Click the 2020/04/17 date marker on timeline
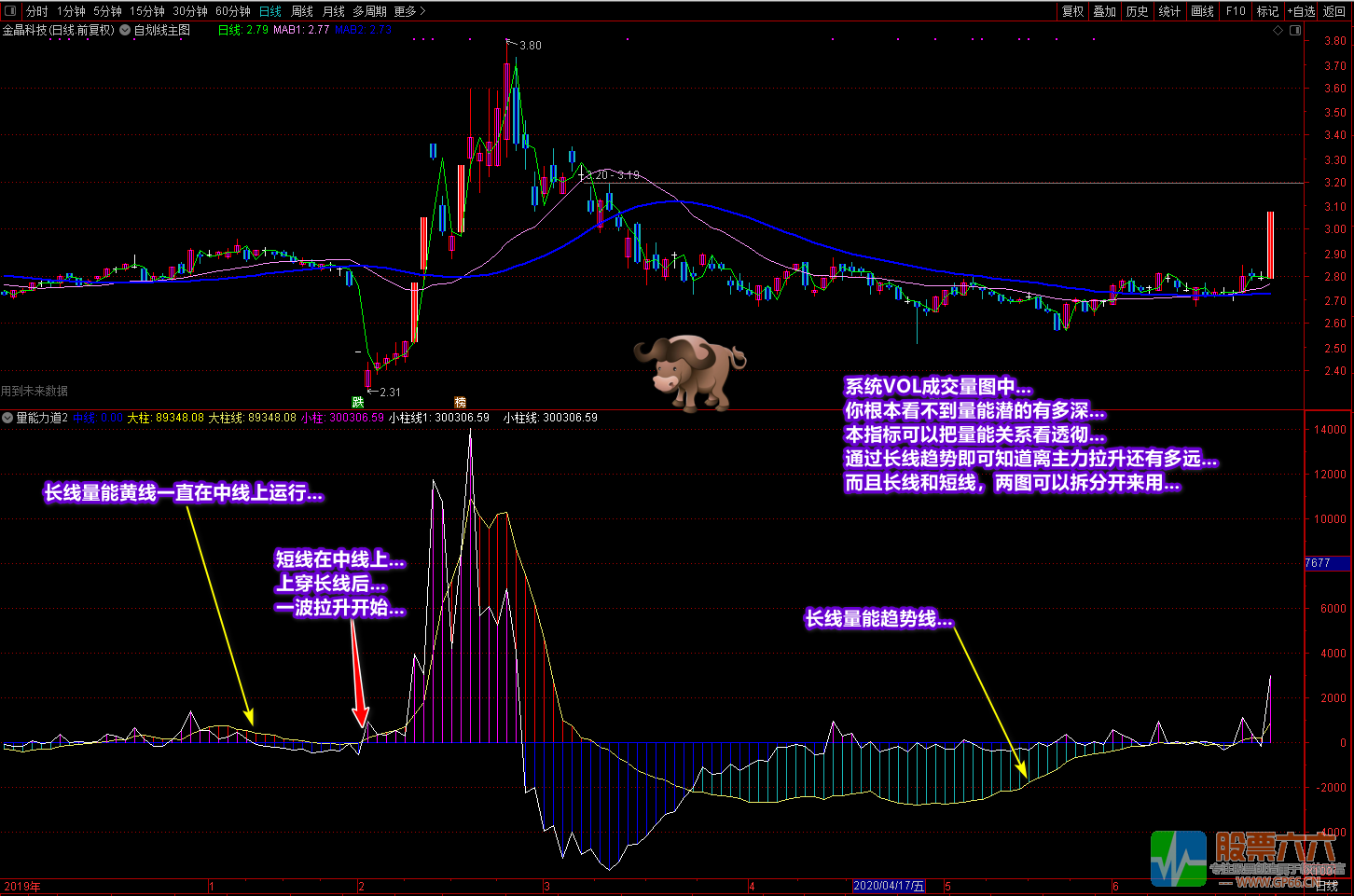 point(889,886)
